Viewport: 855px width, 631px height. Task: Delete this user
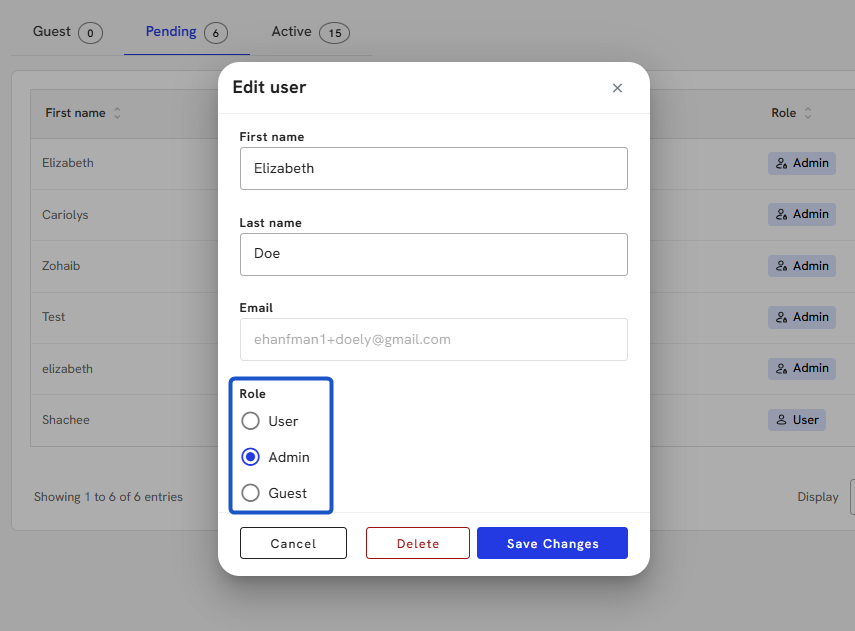pyautogui.click(x=418, y=543)
